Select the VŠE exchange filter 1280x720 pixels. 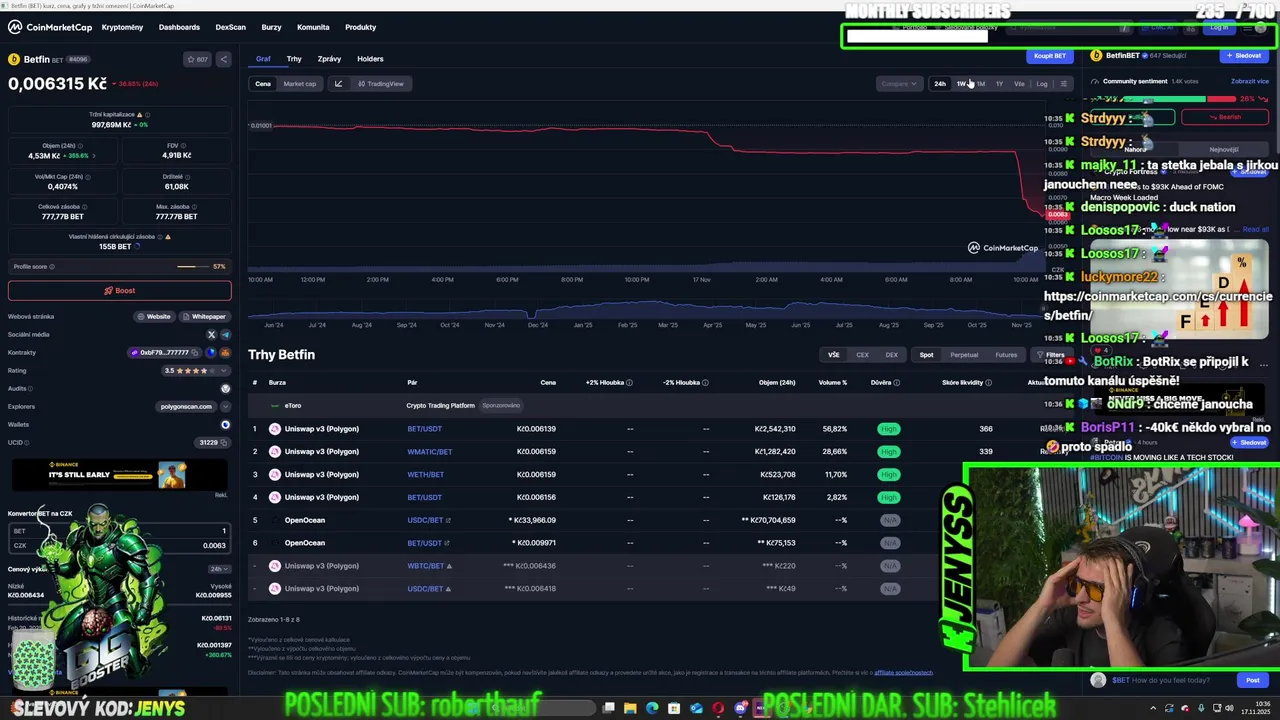point(833,355)
